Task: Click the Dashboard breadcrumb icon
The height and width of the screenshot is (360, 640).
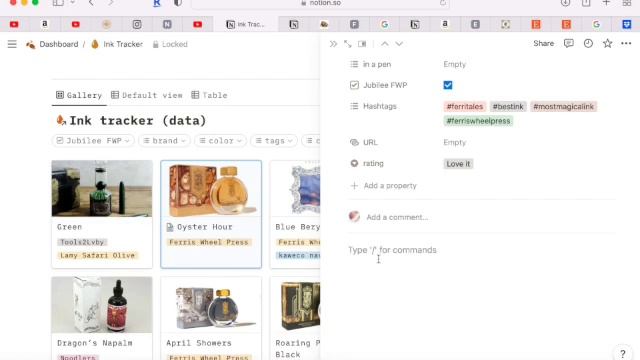Action: click(30, 44)
